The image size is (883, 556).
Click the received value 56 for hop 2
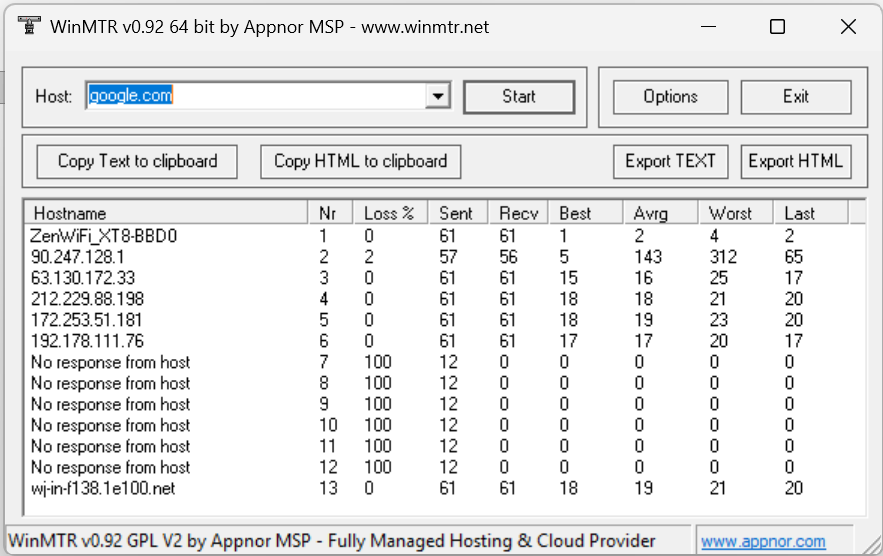[508, 257]
